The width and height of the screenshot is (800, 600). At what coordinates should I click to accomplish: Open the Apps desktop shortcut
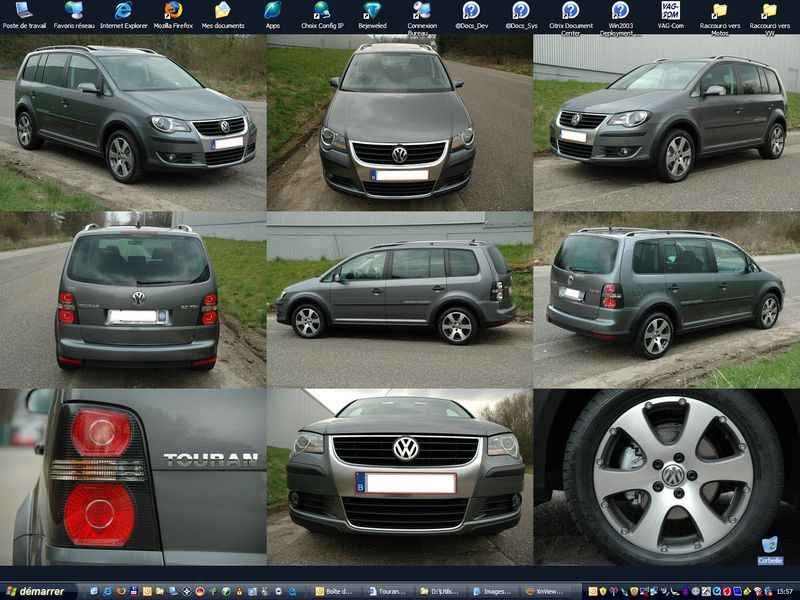pos(272,15)
